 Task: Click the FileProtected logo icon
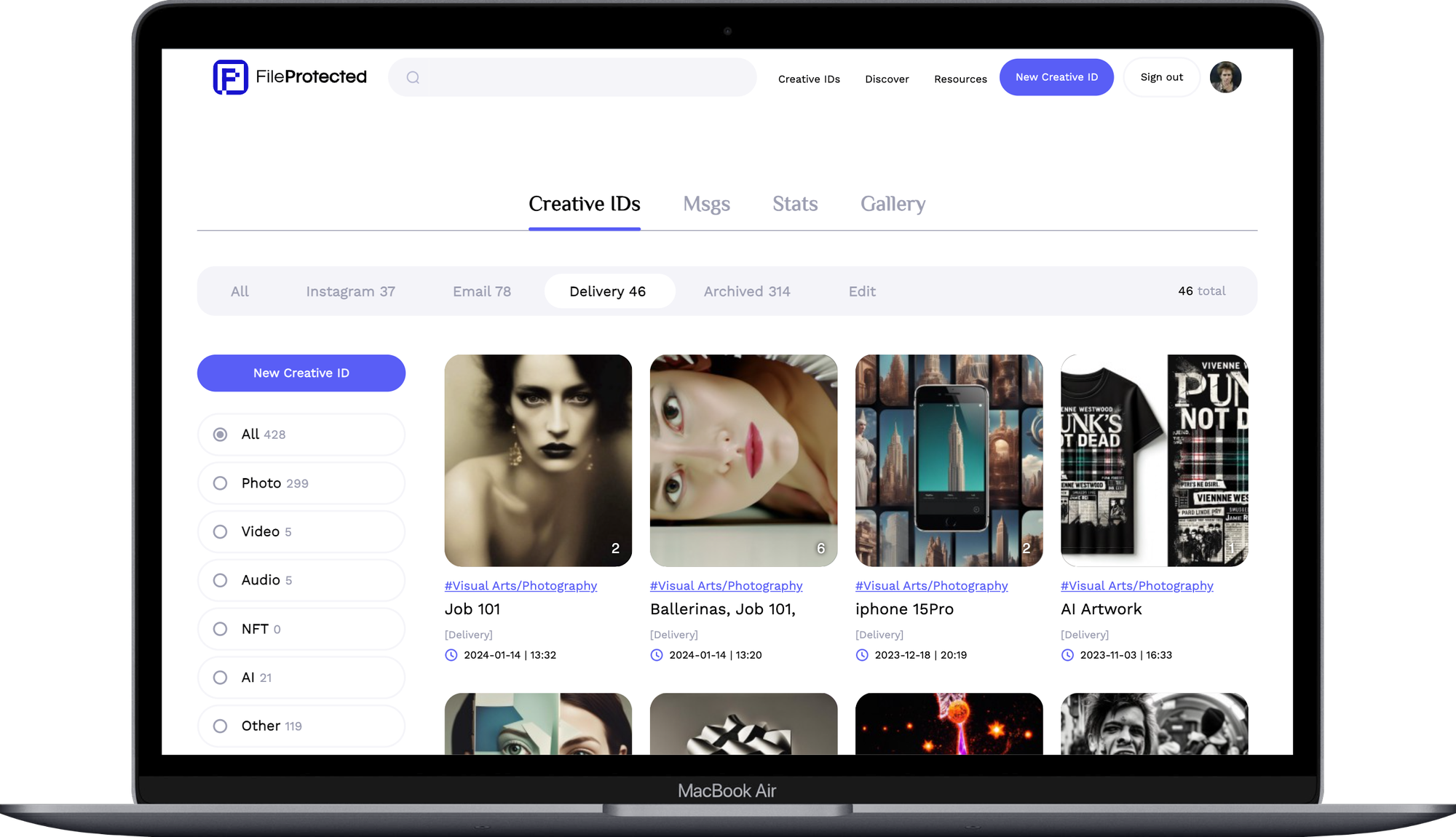pos(230,77)
